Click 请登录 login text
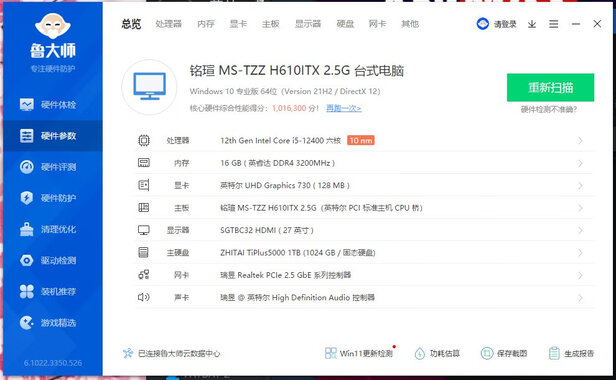This screenshot has height=380, width=616. tap(505, 24)
